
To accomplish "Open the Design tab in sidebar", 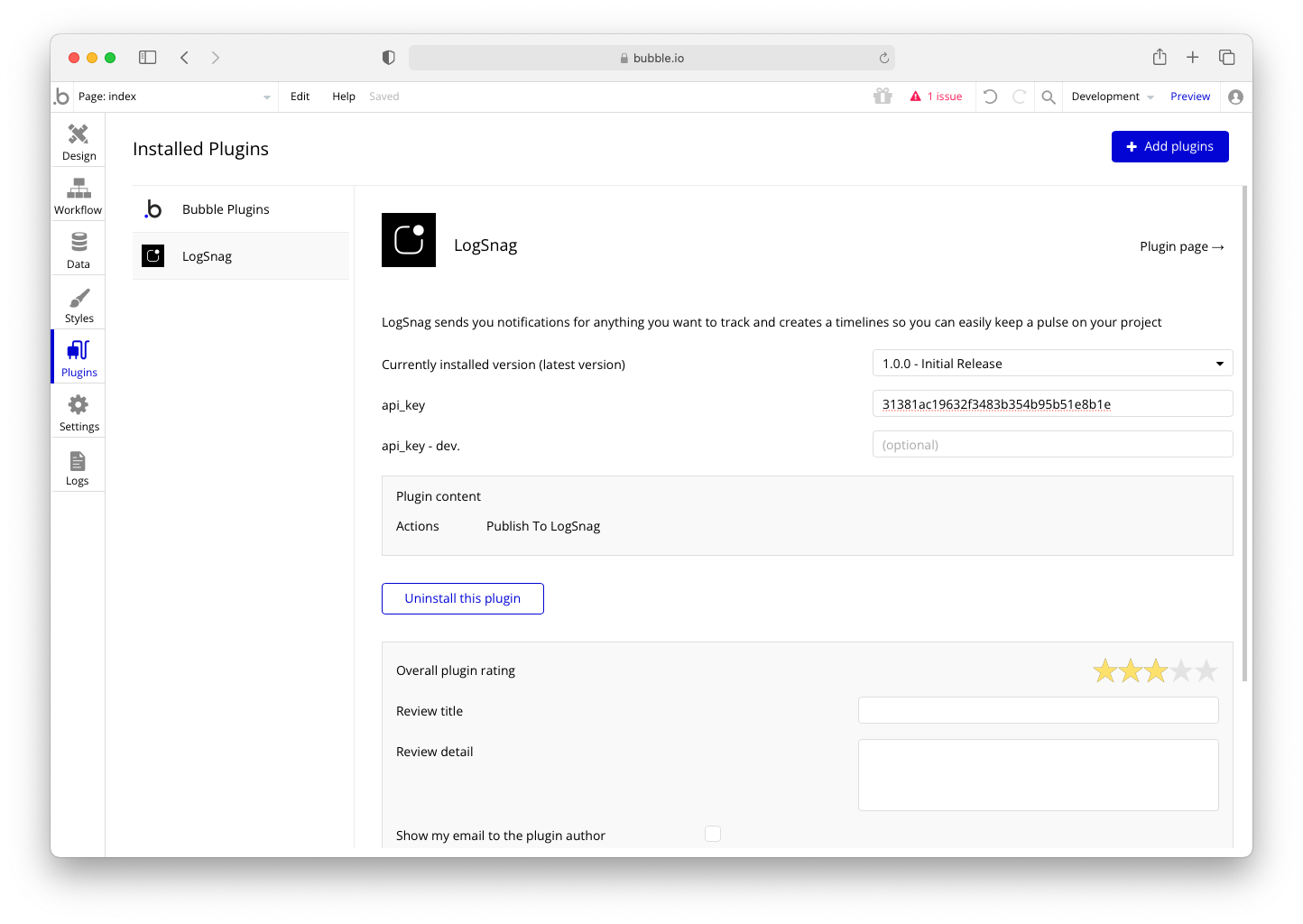I will coord(79,141).
